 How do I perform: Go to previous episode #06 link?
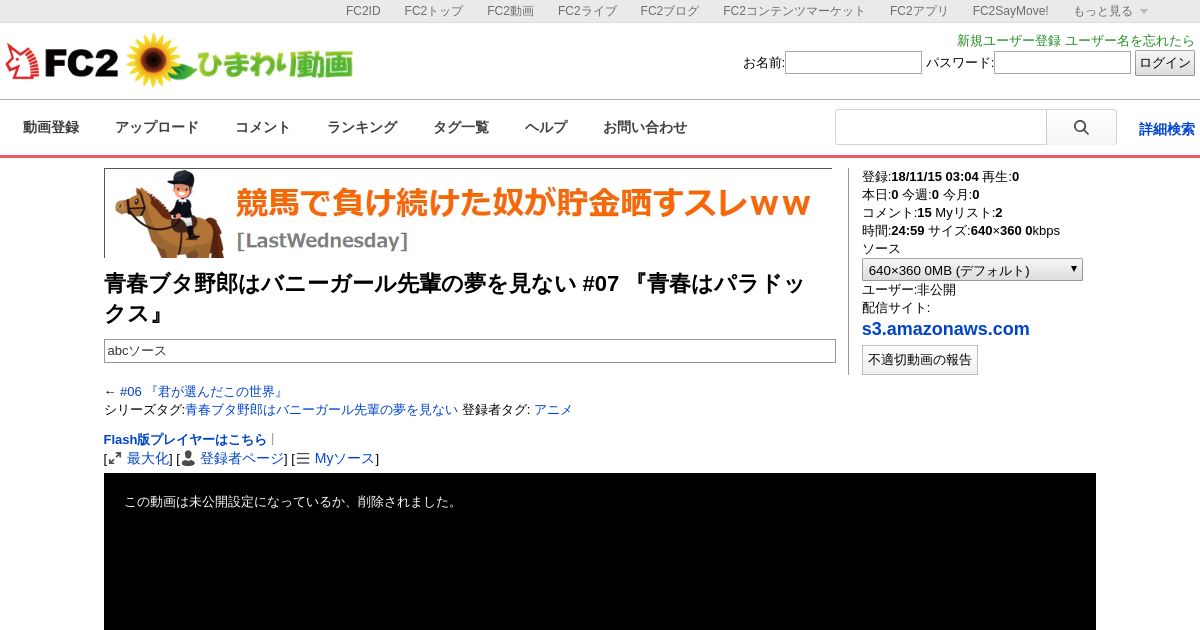(x=203, y=392)
